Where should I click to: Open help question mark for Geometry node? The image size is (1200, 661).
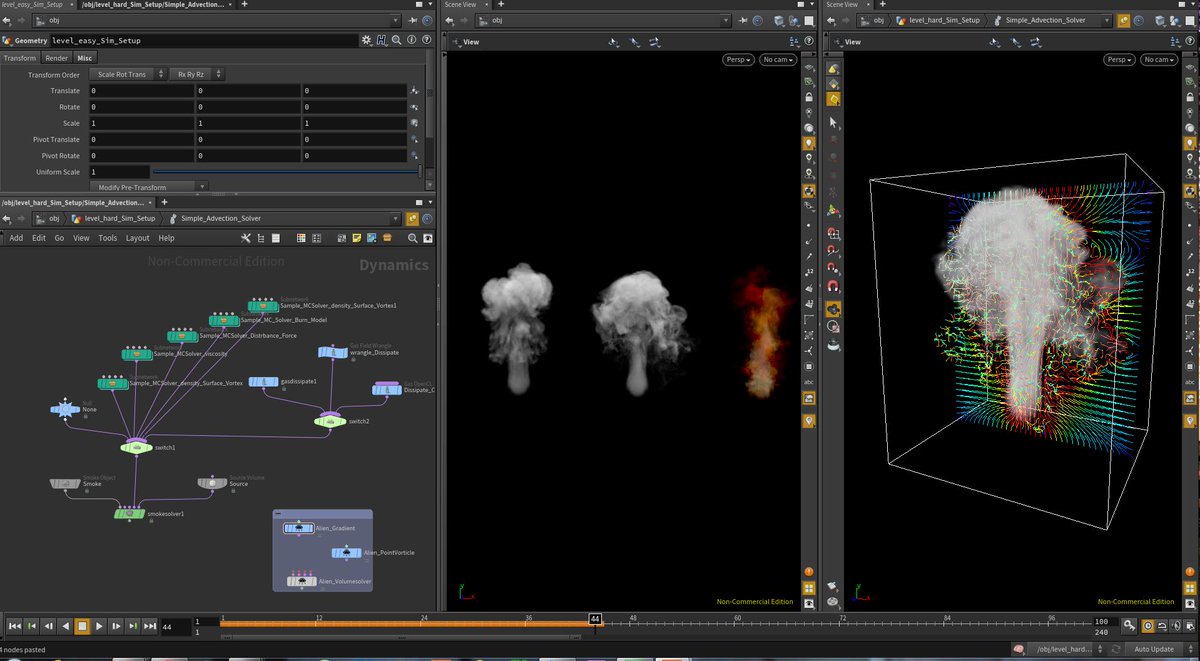pos(427,40)
